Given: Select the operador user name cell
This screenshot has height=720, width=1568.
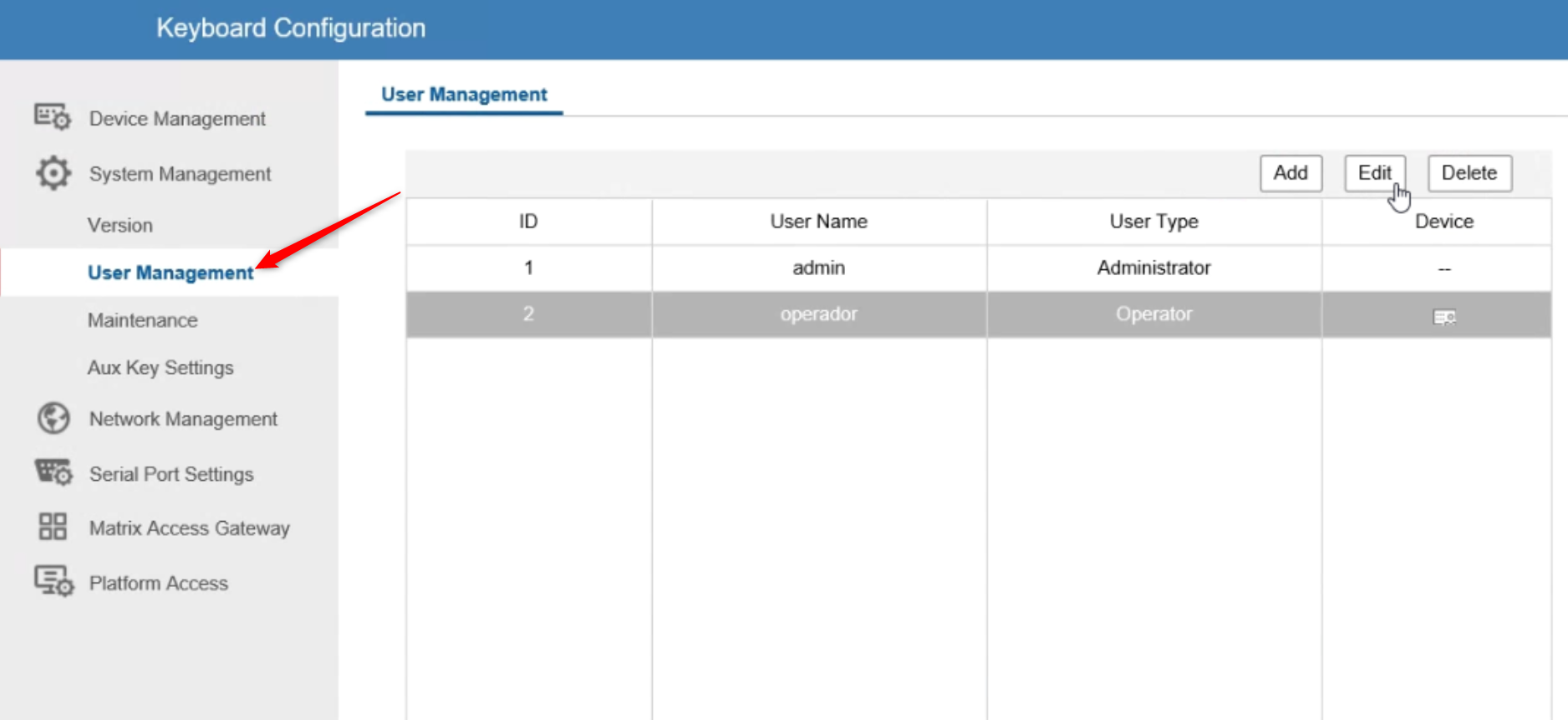Looking at the screenshot, I should coord(819,314).
